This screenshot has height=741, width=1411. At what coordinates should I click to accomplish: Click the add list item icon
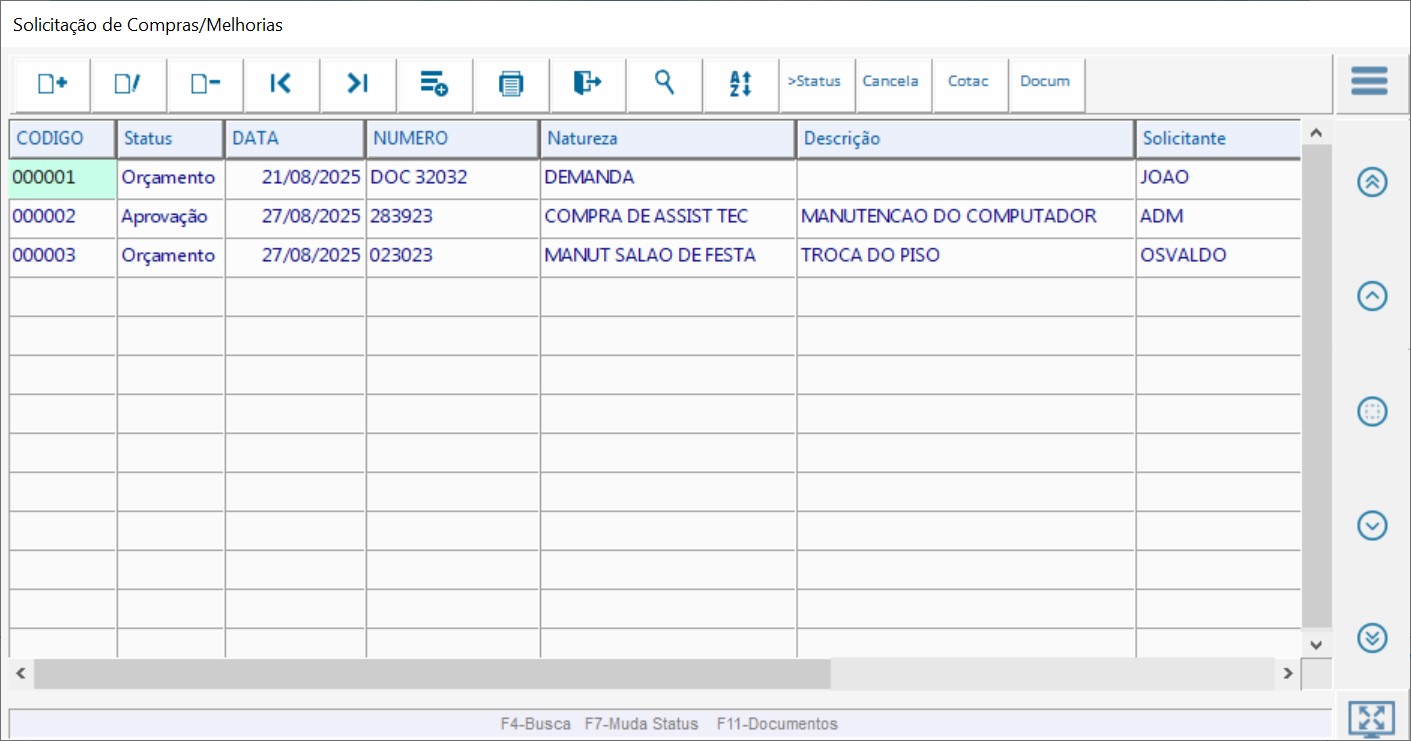(434, 84)
